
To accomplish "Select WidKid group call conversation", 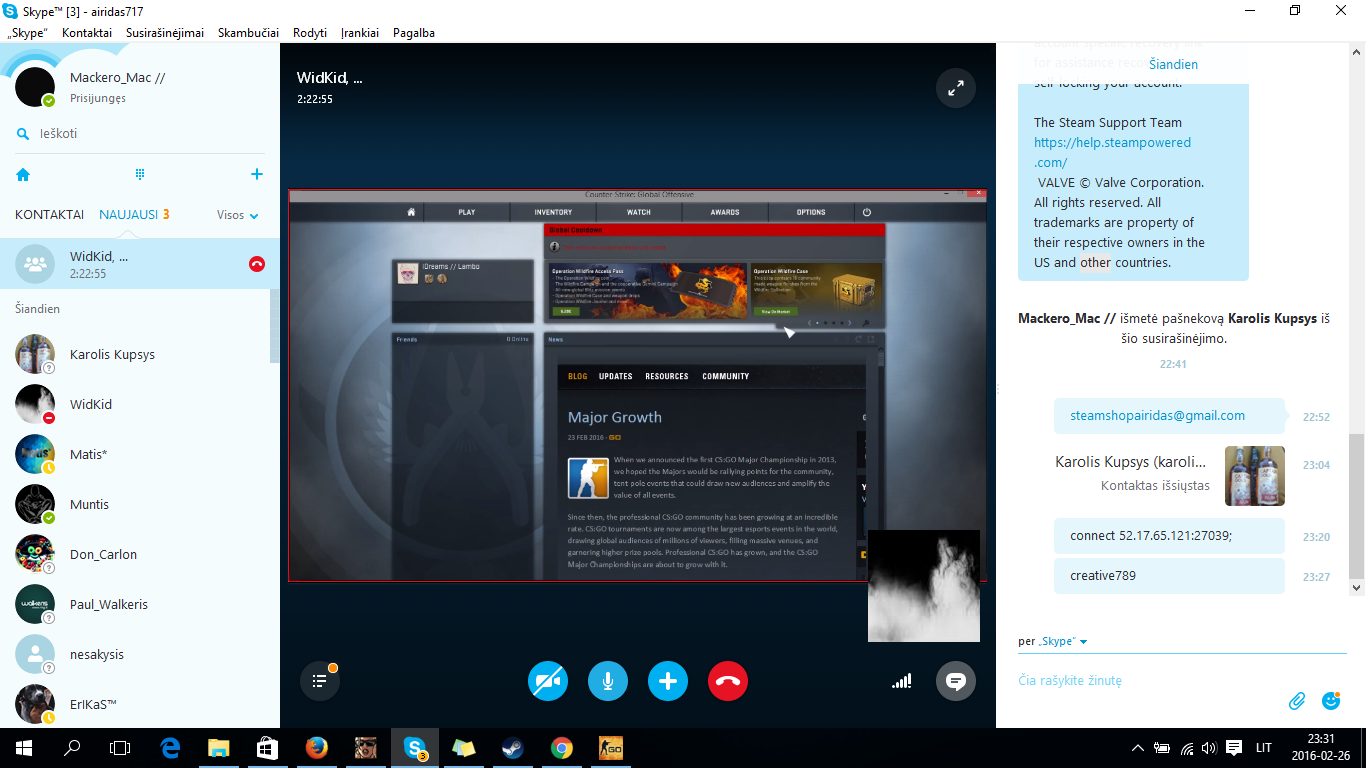I will point(140,264).
